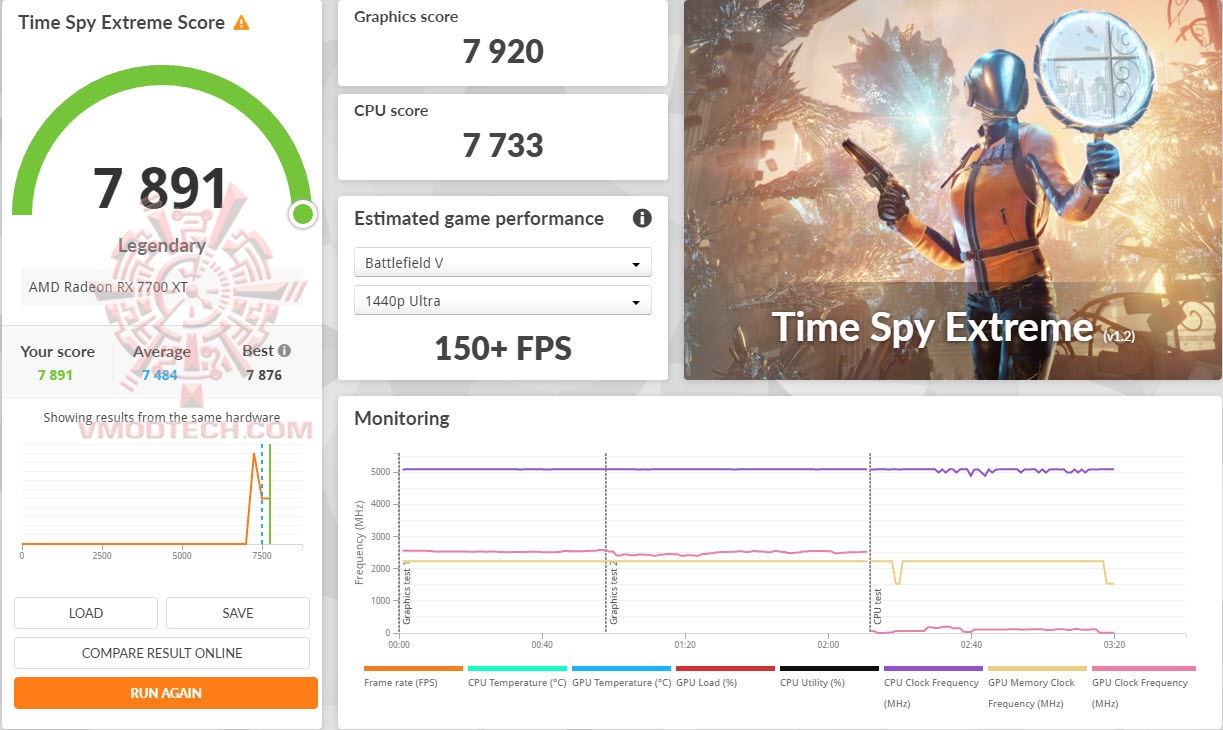Click the main score 7 891 in the gauge
This screenshot has width=1223, height=730.
(161, 188)
